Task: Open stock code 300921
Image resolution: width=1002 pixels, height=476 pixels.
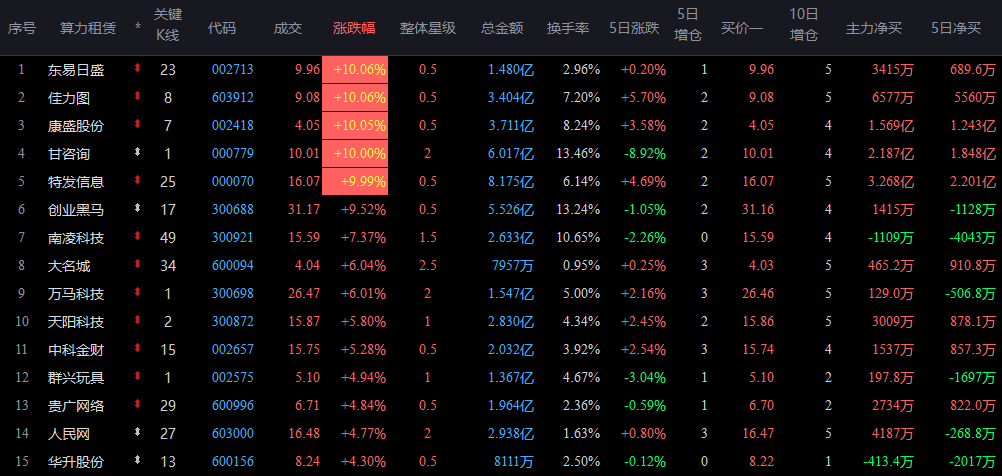Action: point(233,238)
